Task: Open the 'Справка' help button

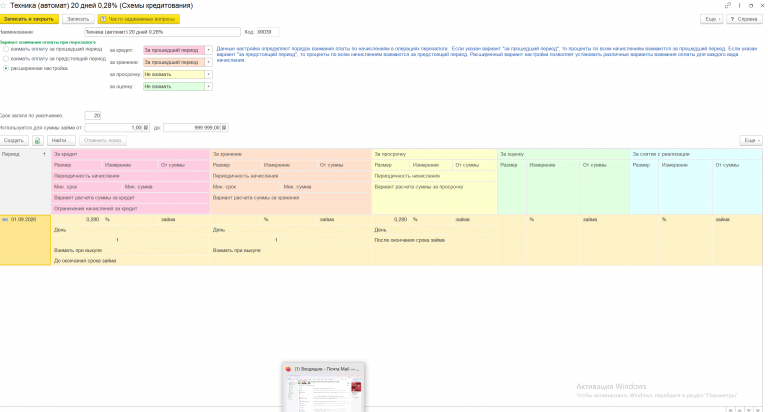Action: pos(744,19)
